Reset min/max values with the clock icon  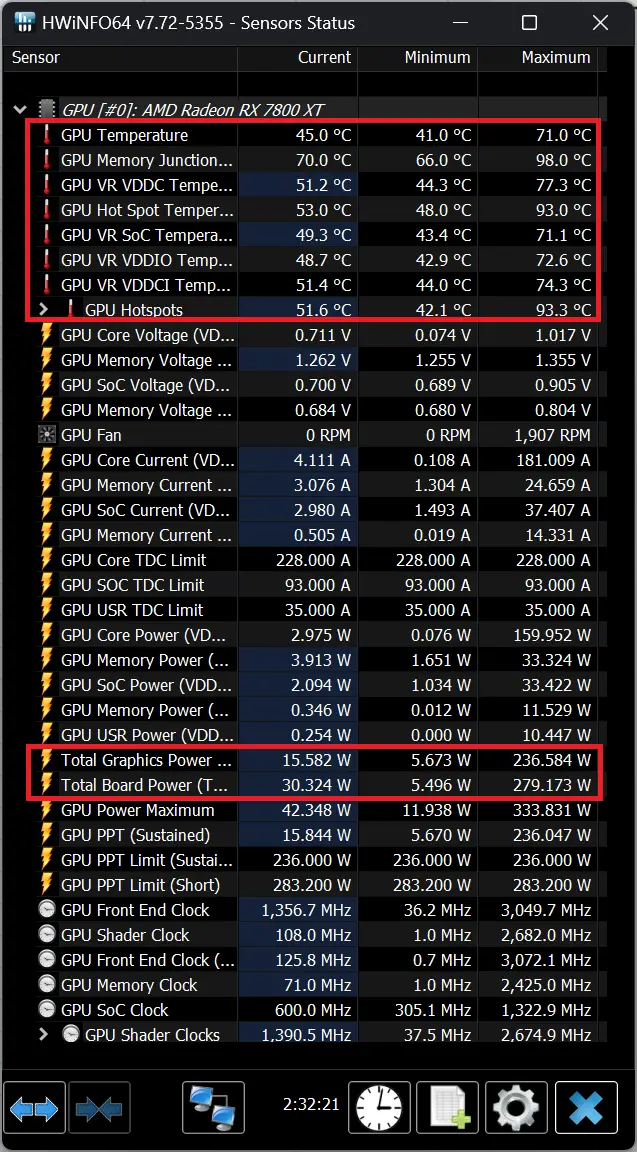point(378,1109)
